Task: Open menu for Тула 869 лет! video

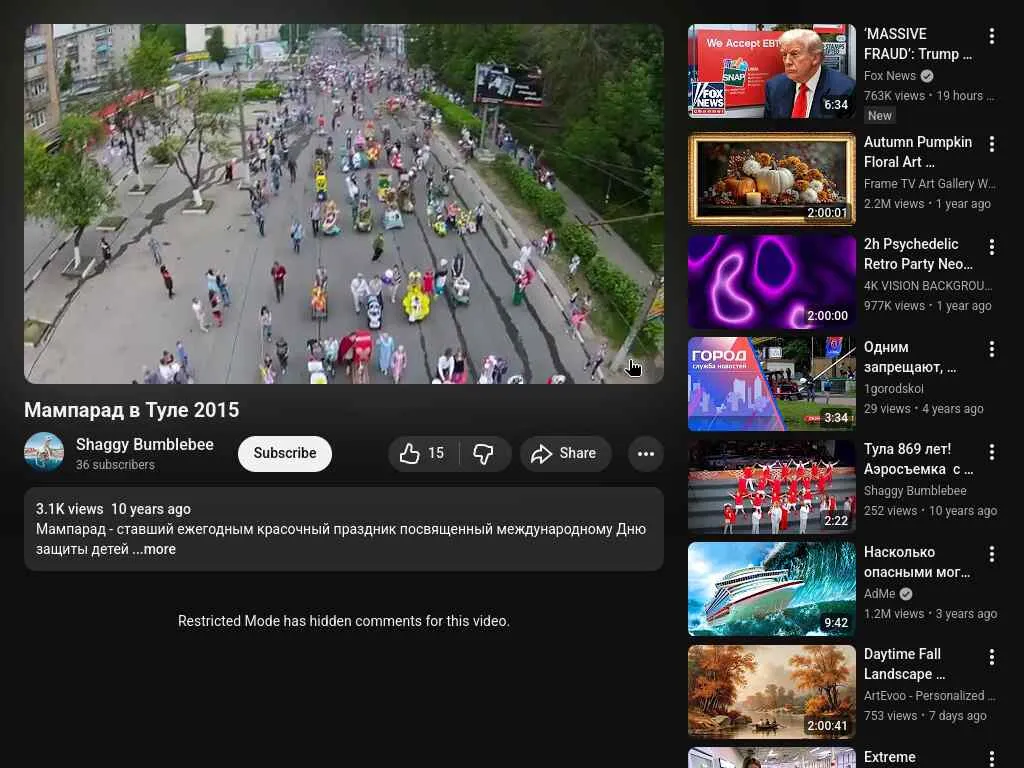Action: (992, 451)
